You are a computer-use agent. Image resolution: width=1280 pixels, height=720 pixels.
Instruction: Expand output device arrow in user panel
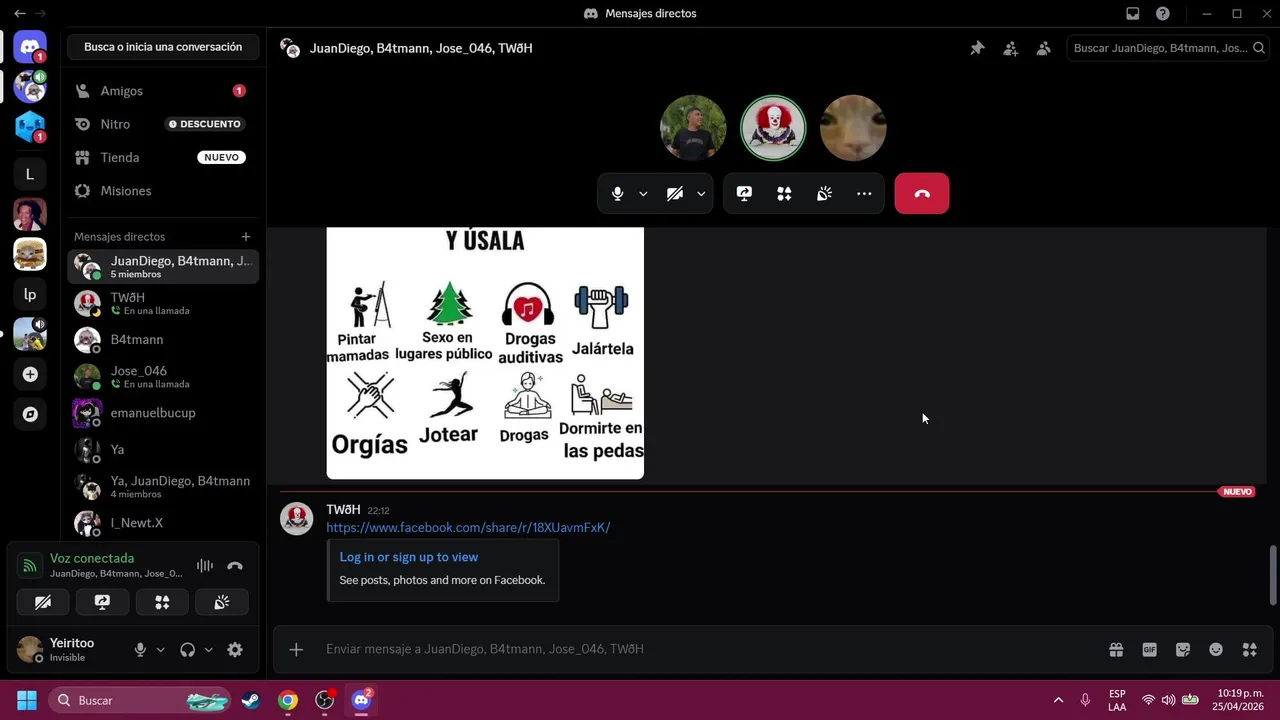208,650
